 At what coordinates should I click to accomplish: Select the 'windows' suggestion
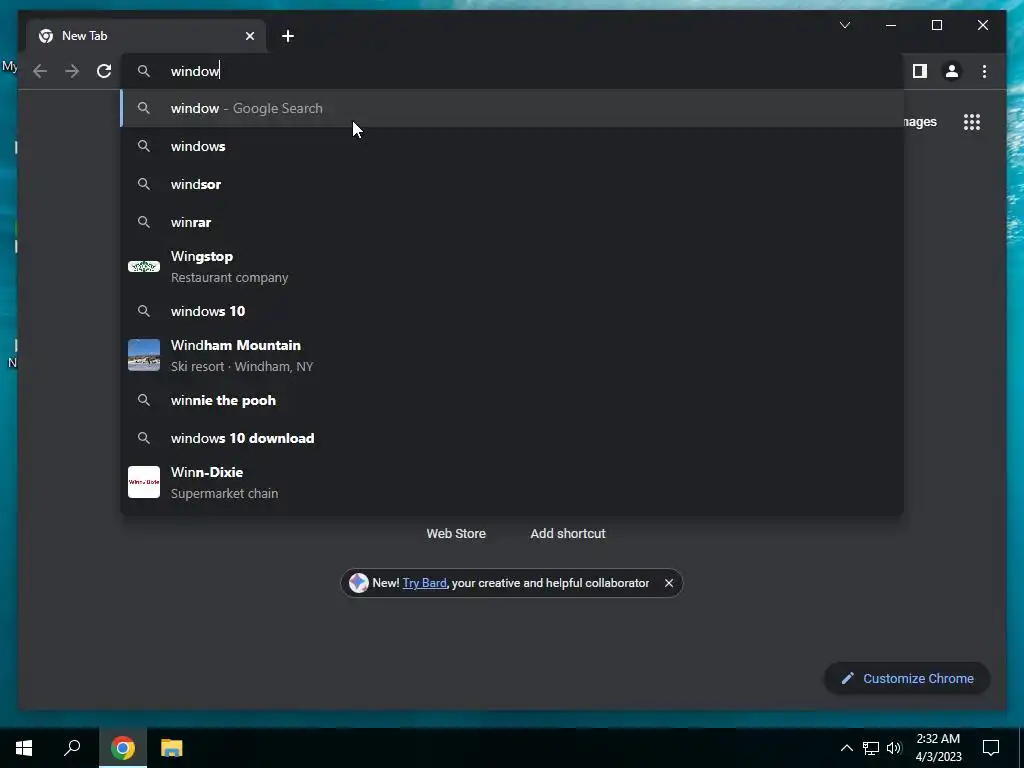(x=512, y=146)
